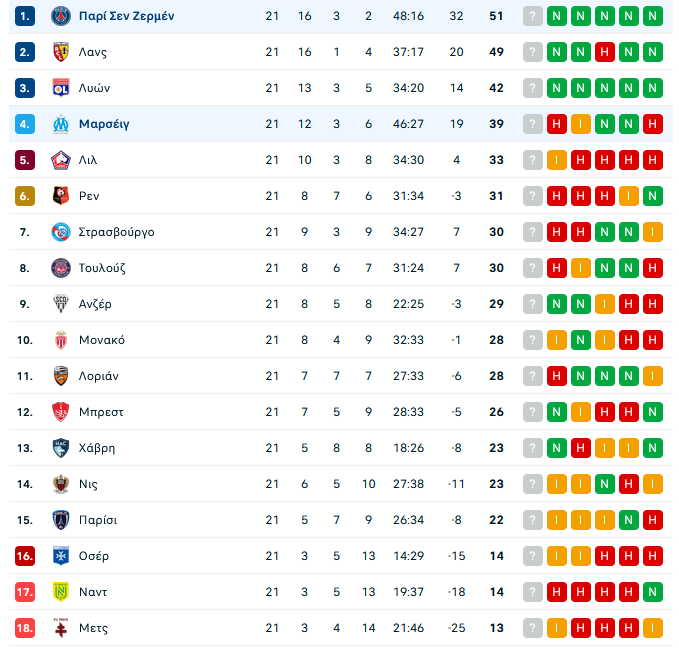Open the Μαρσέιγ team link
This screenshot has width=679, height=653.
click(104, 124)
